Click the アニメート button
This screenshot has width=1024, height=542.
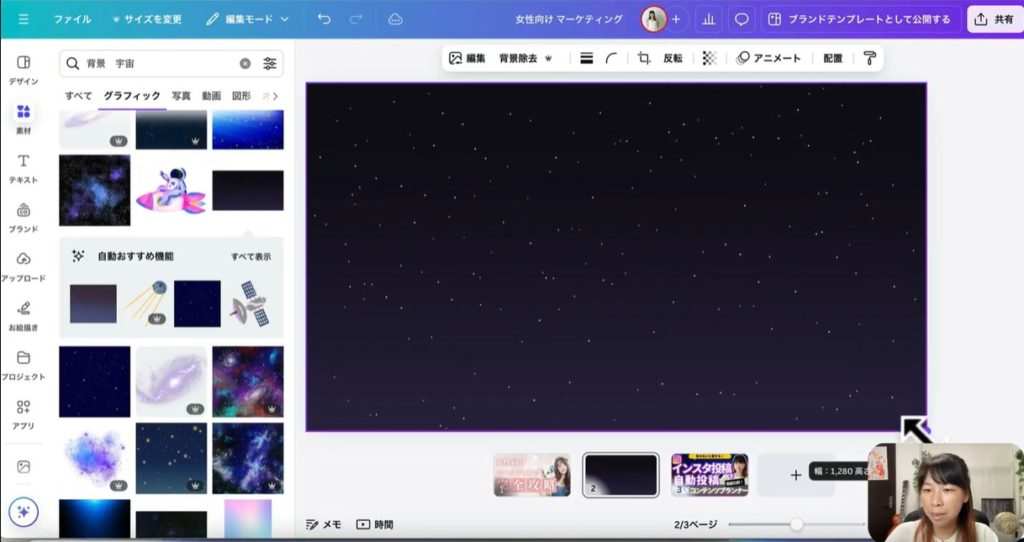(x=768, y=58)
